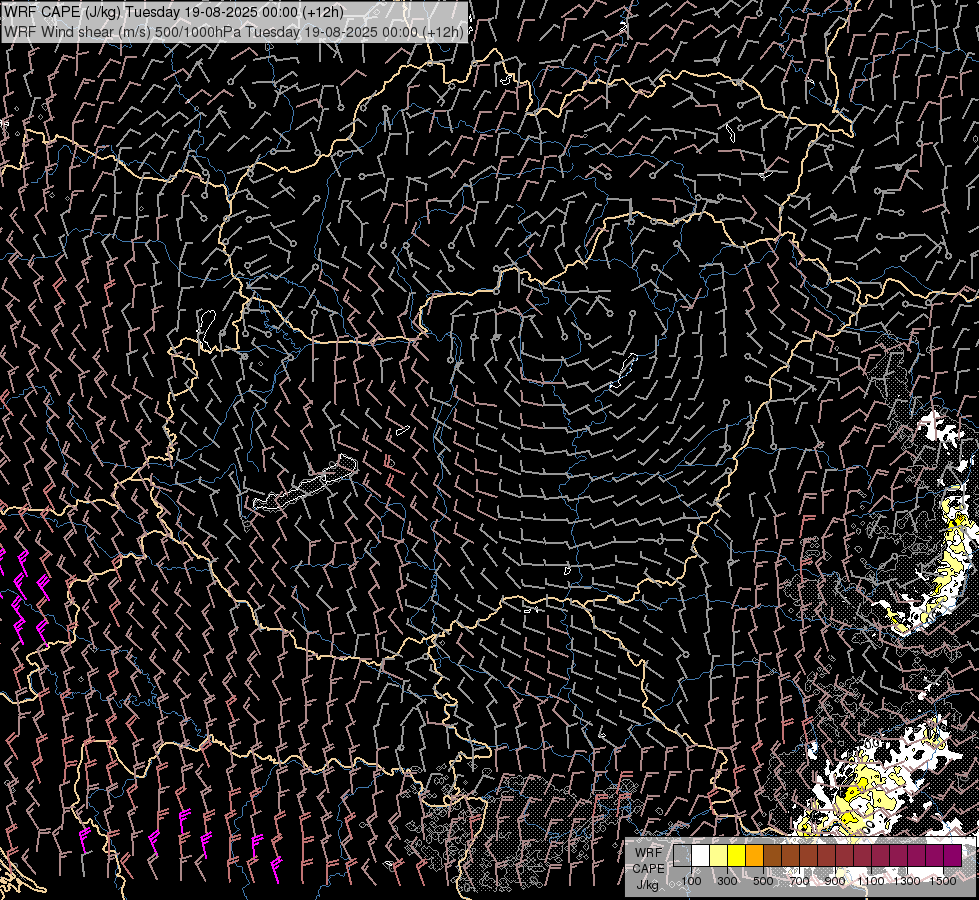Click the 1500 value on the legend
This screenshot has width=979, height=900.
coord(943,881)
